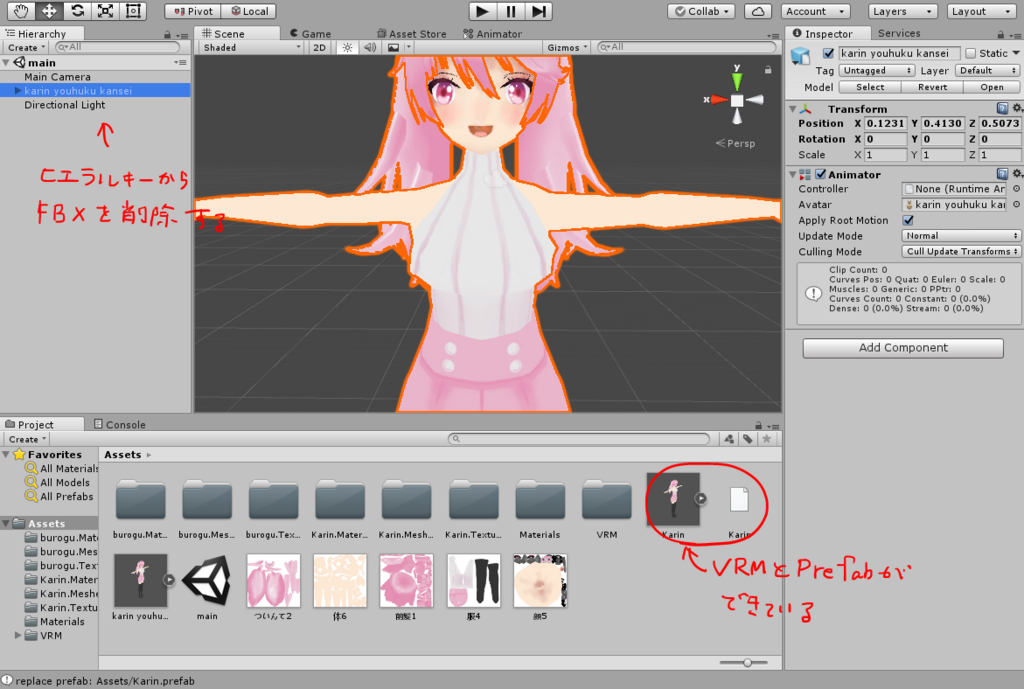Switch to the Asset Store tab
1024x689 pixels.
coord(411,33)
